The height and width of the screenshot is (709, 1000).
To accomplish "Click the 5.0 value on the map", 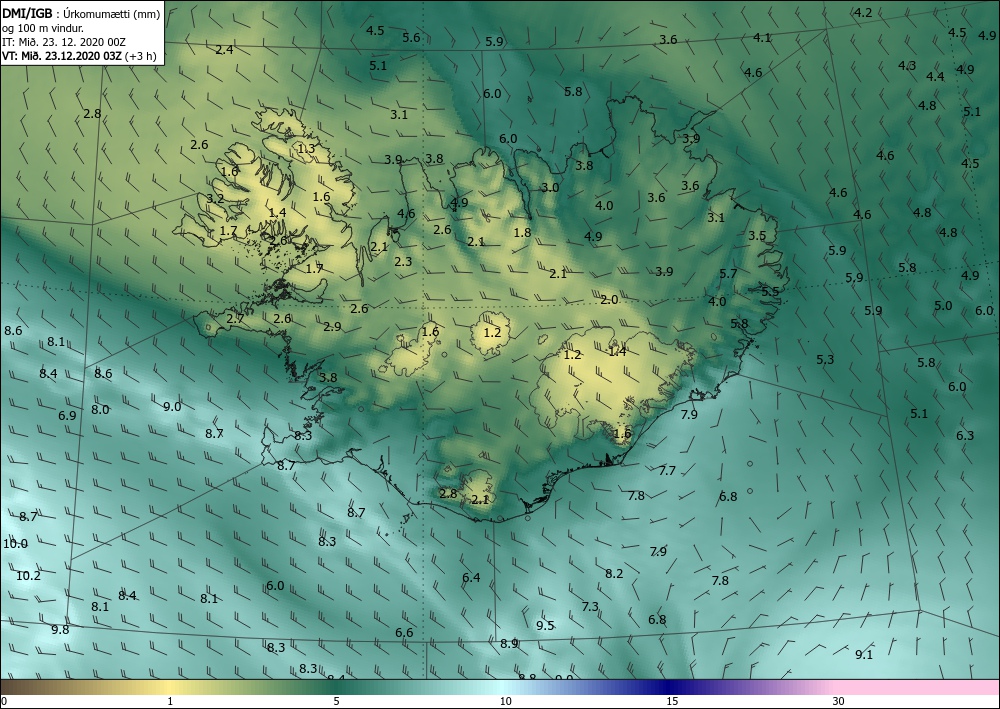I will click(943, 305).
